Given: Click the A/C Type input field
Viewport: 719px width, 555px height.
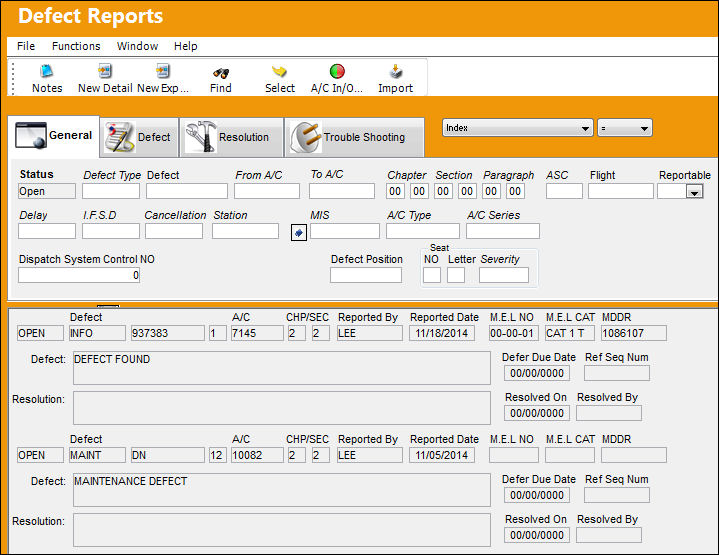Looking at the screenshot, I should tap(423, 231).
